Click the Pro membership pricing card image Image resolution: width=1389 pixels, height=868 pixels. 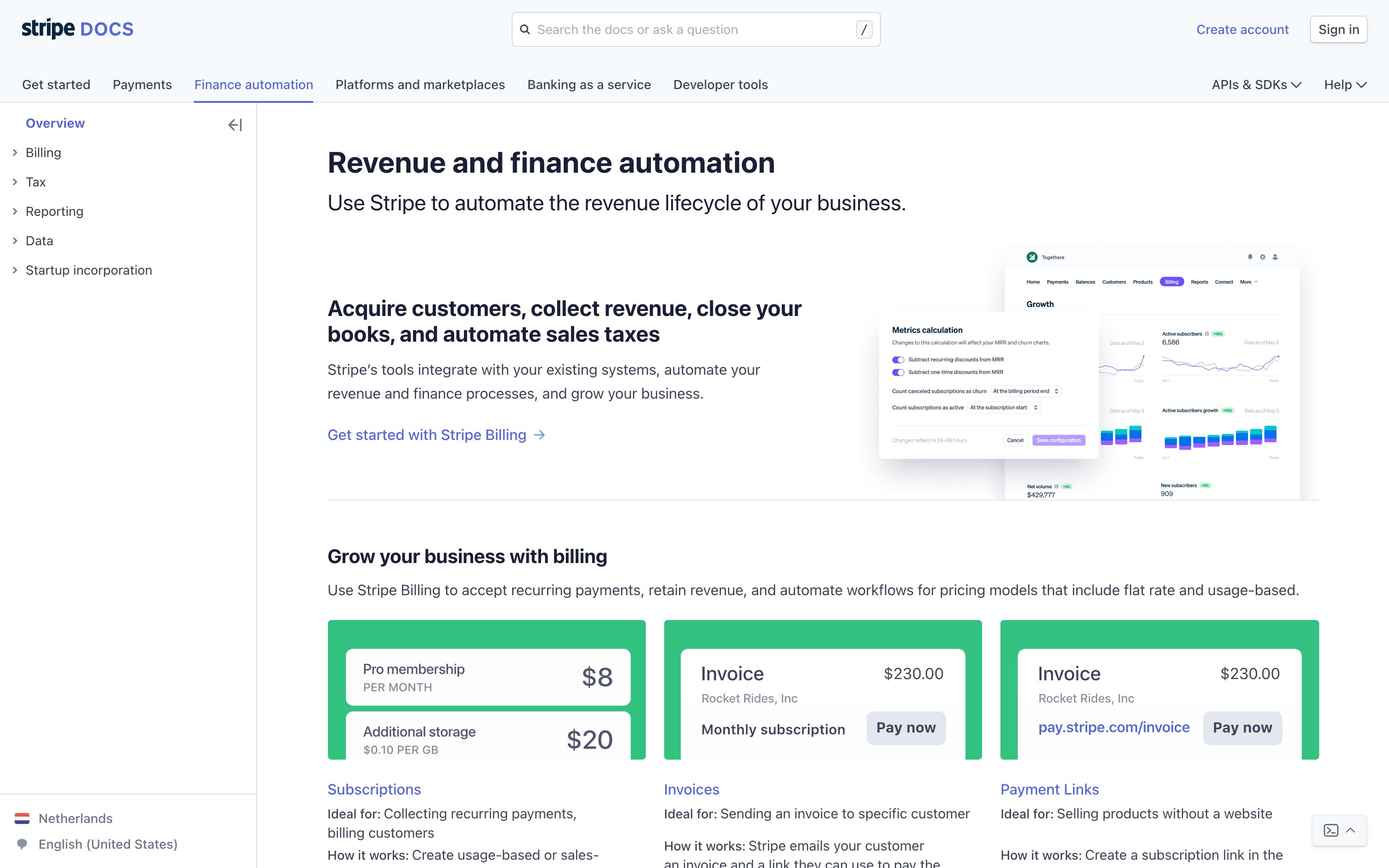tap(487, 689)
